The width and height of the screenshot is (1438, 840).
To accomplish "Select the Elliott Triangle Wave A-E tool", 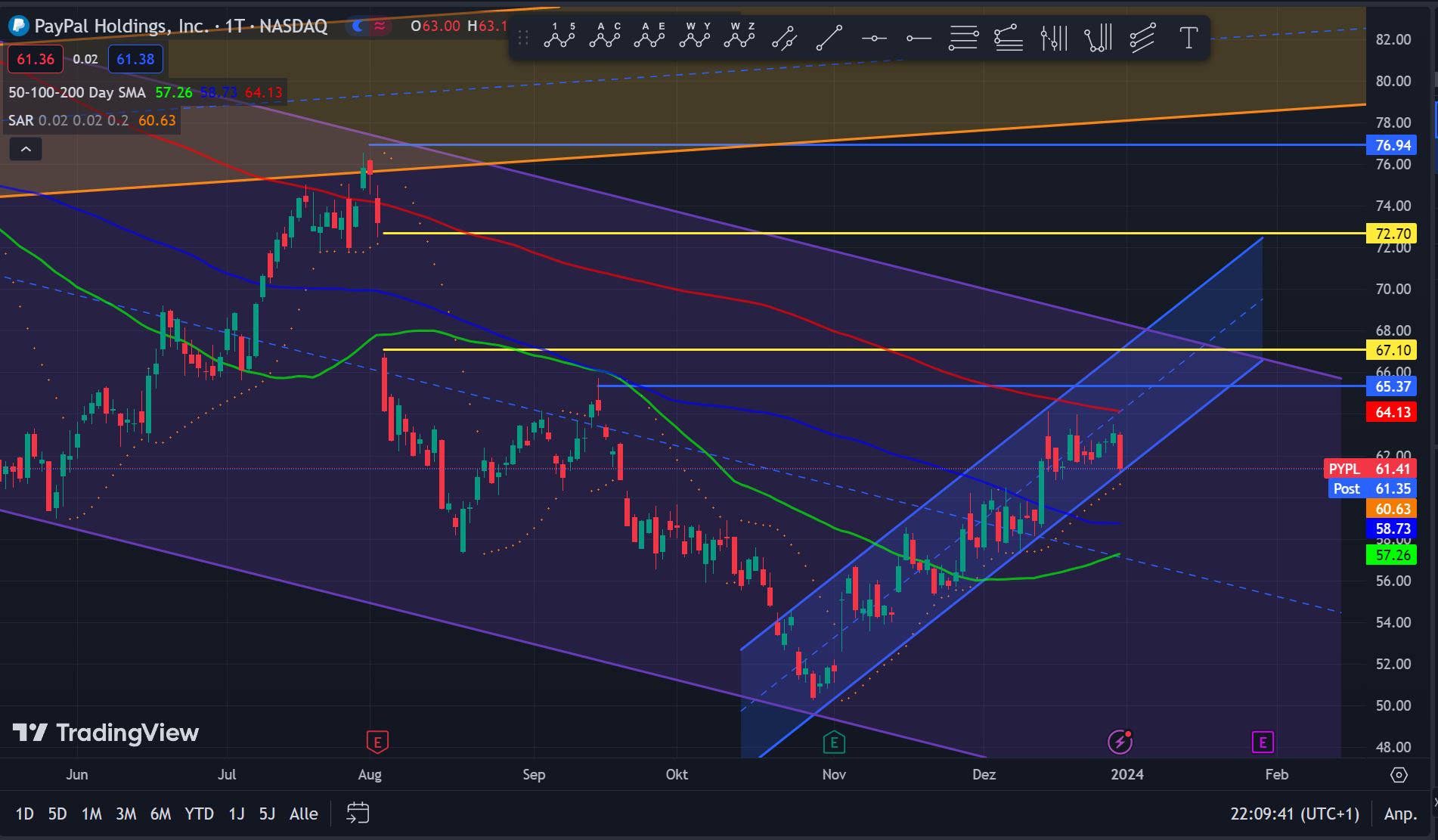I will [649, 36].
